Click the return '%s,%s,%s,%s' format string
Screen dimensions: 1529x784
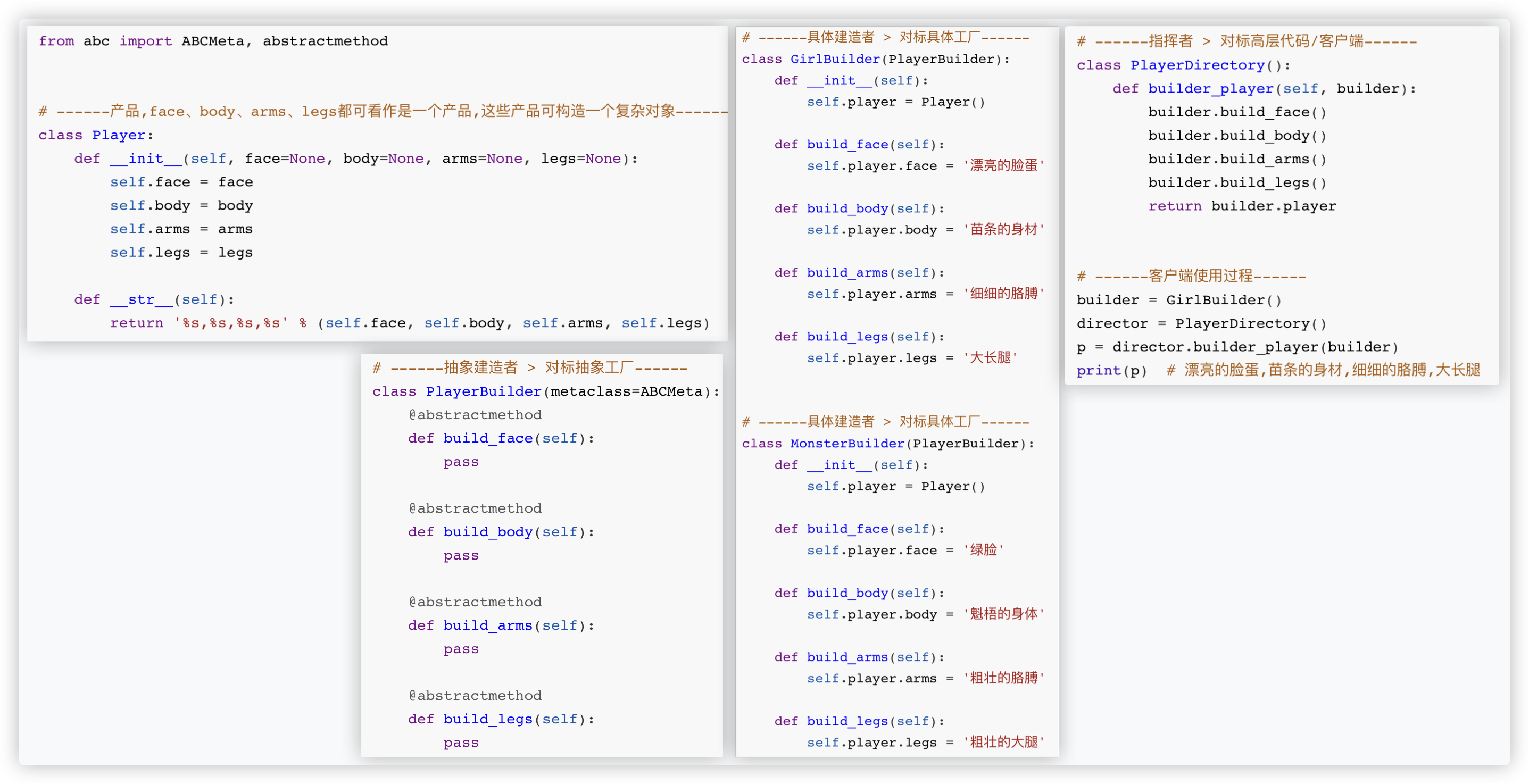pyautogui.click(x=230, y=323)
